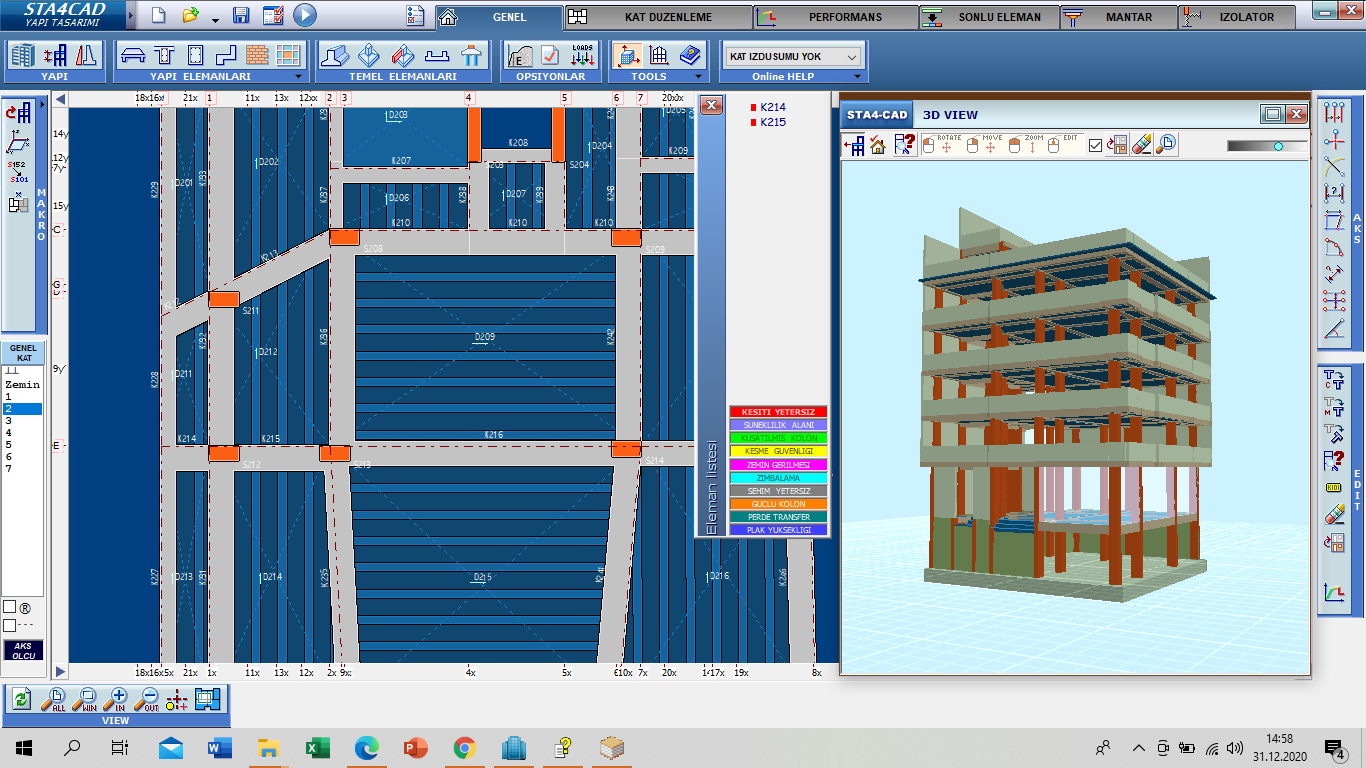This screenshot has width=1366, height=768.
Task: Toggle the checkbox in 3D VIEW toolbar
Action: [x=1095, y=145]
